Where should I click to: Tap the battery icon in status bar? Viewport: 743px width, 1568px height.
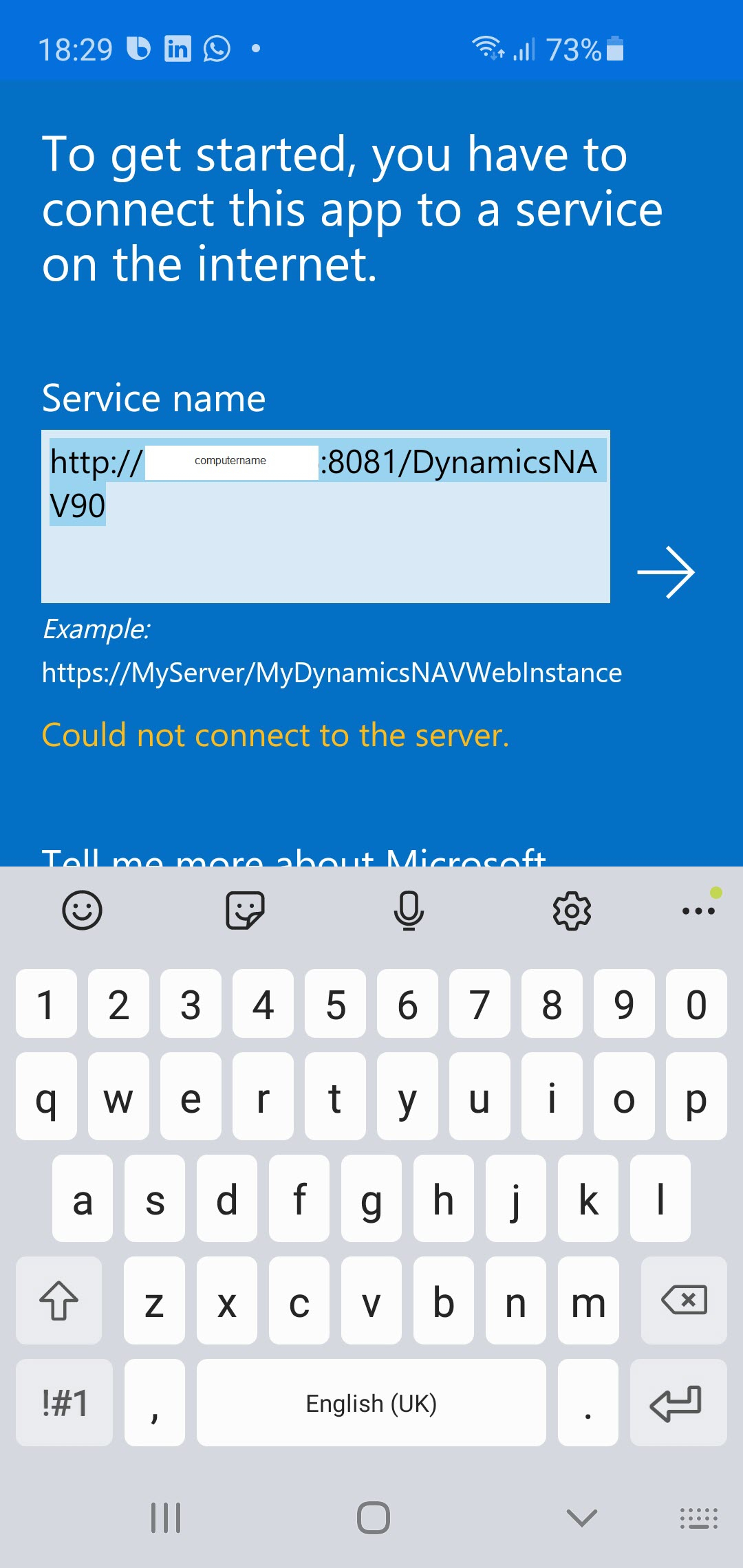pyautogui.click(x=615, y=48)
